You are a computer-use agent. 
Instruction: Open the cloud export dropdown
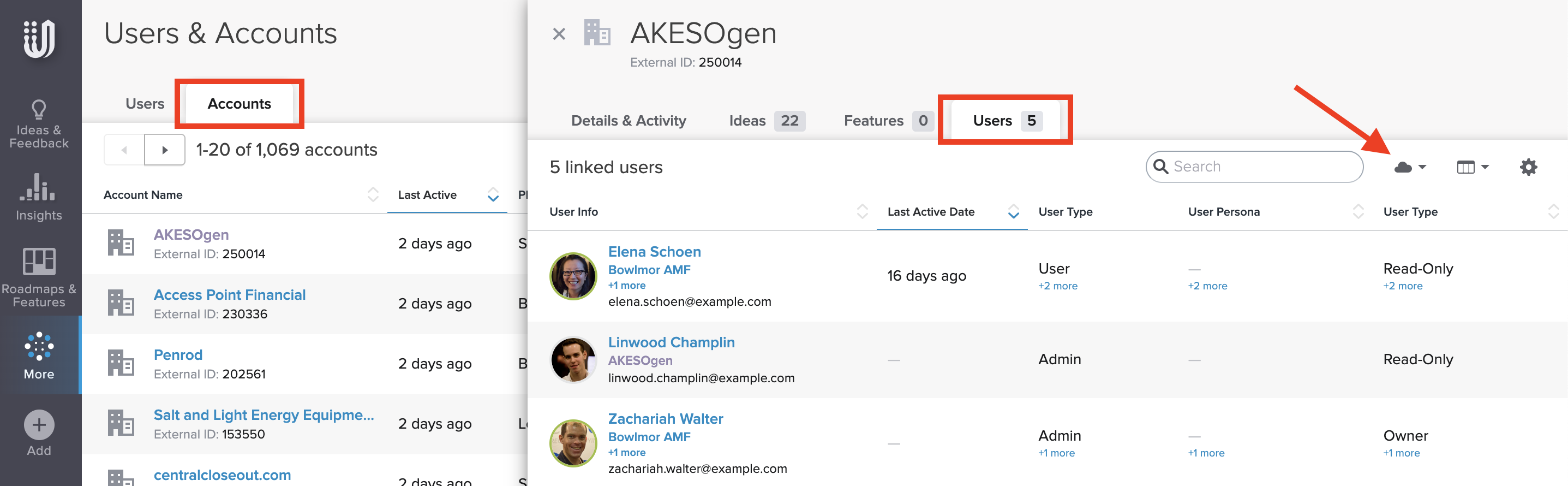(x=1409, y=167)
